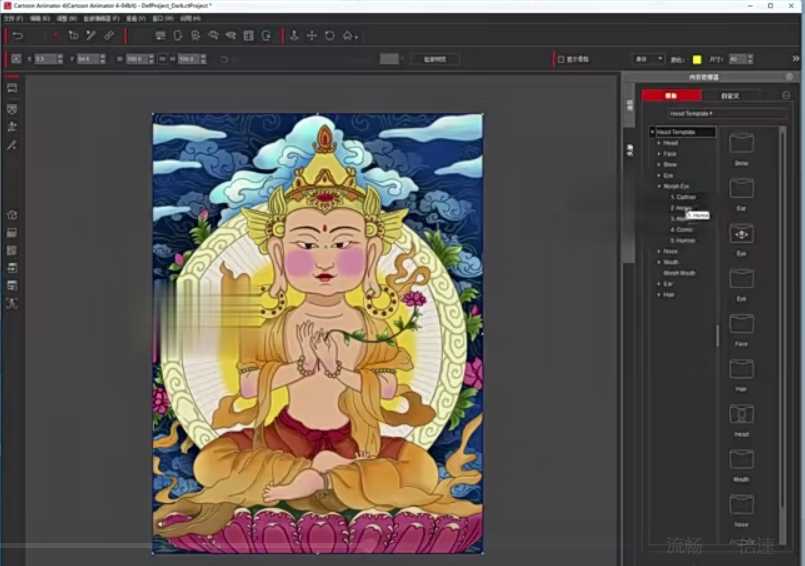Select the circular rotate tool
Viewport: 805px width, 566px height.
tap(330, 35)
